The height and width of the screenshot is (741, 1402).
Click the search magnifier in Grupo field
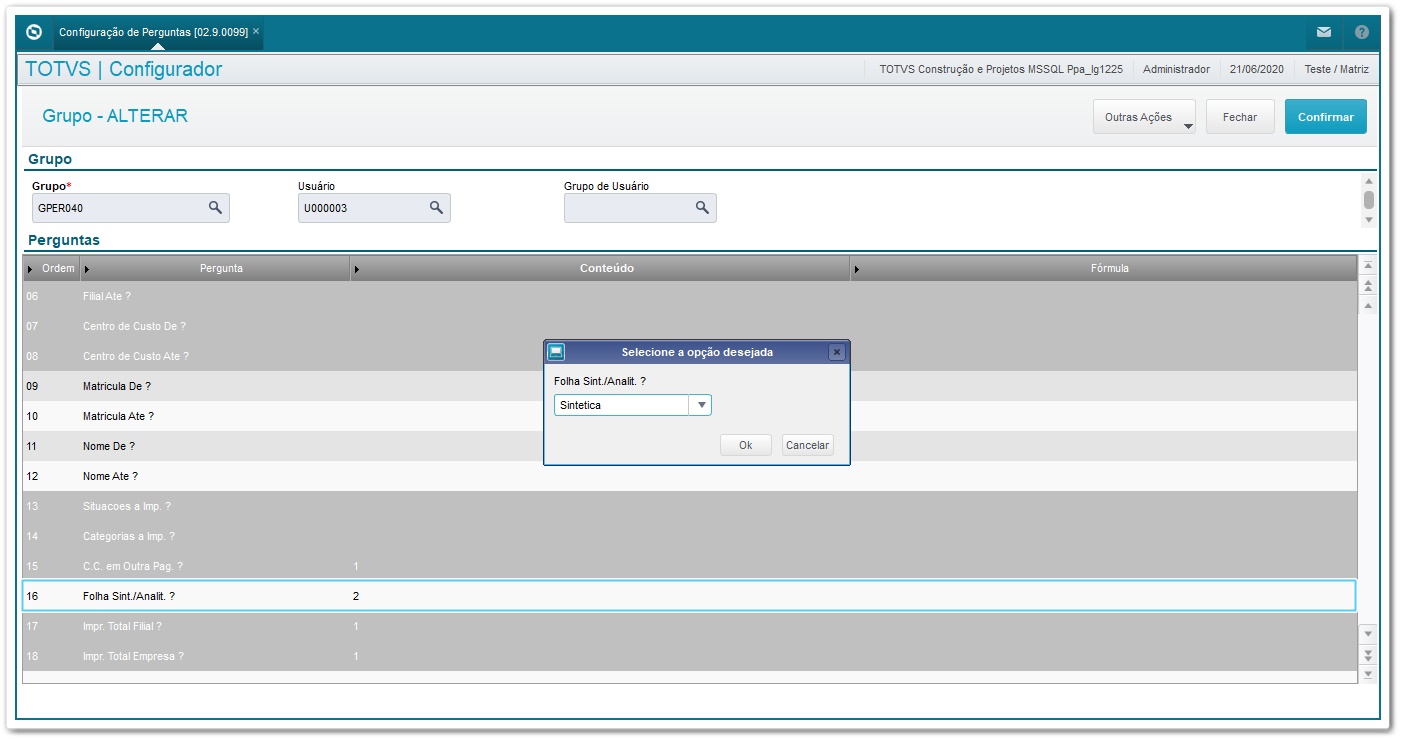tap(215, 207)
